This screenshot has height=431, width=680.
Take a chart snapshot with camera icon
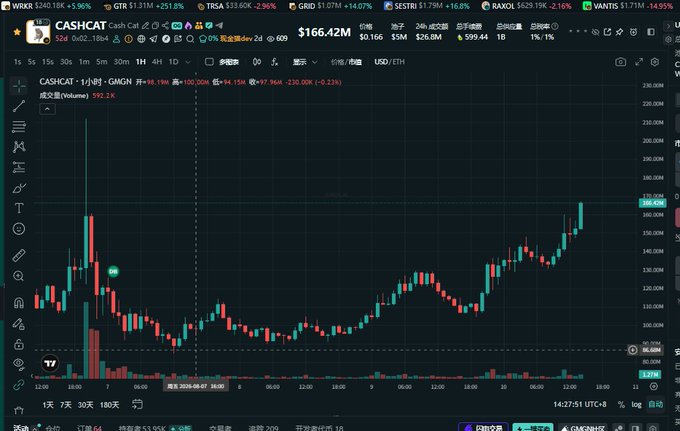point(621,62)
